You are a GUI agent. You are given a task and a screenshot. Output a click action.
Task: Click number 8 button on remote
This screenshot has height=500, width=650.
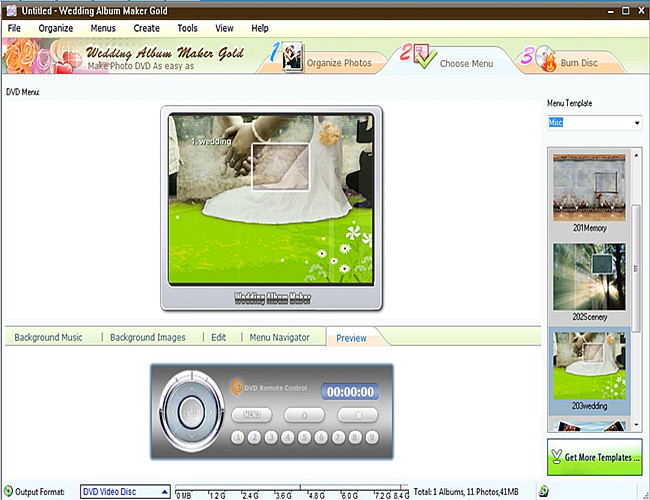pos(355,437)
